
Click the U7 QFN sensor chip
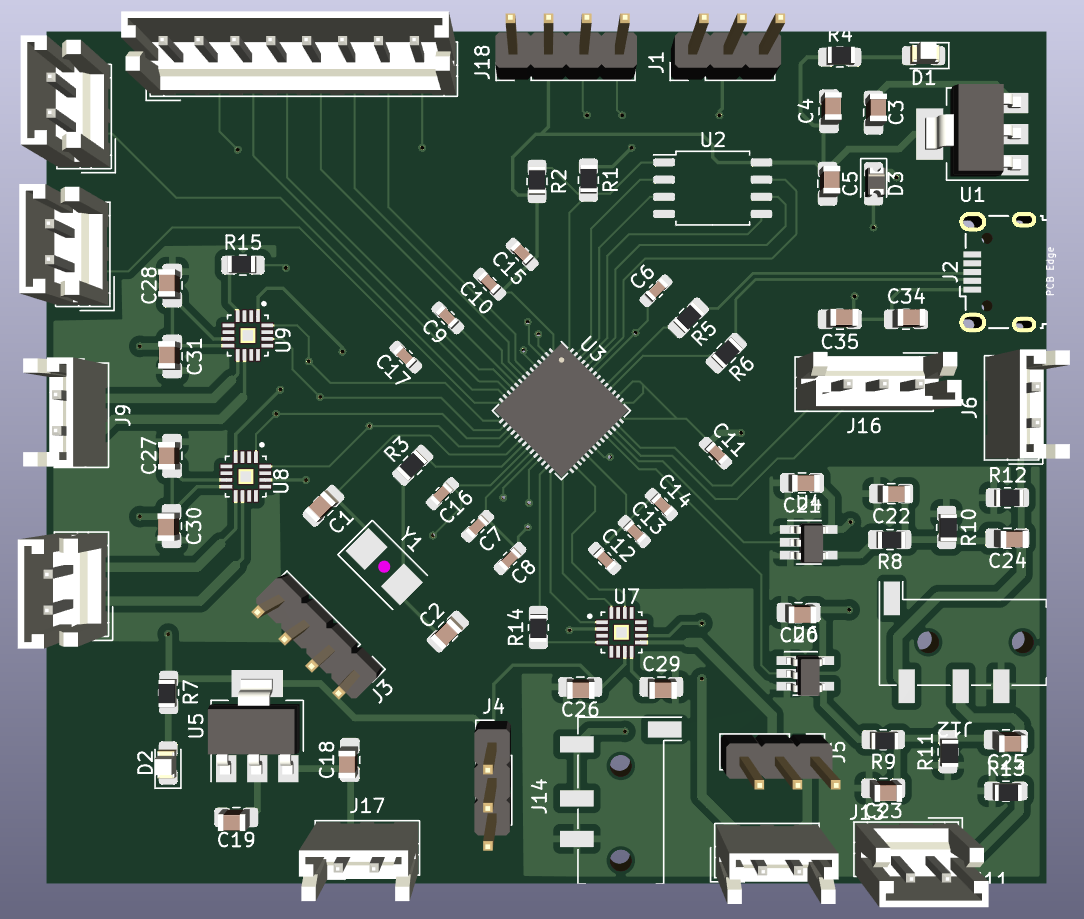(x=621, y=631)
